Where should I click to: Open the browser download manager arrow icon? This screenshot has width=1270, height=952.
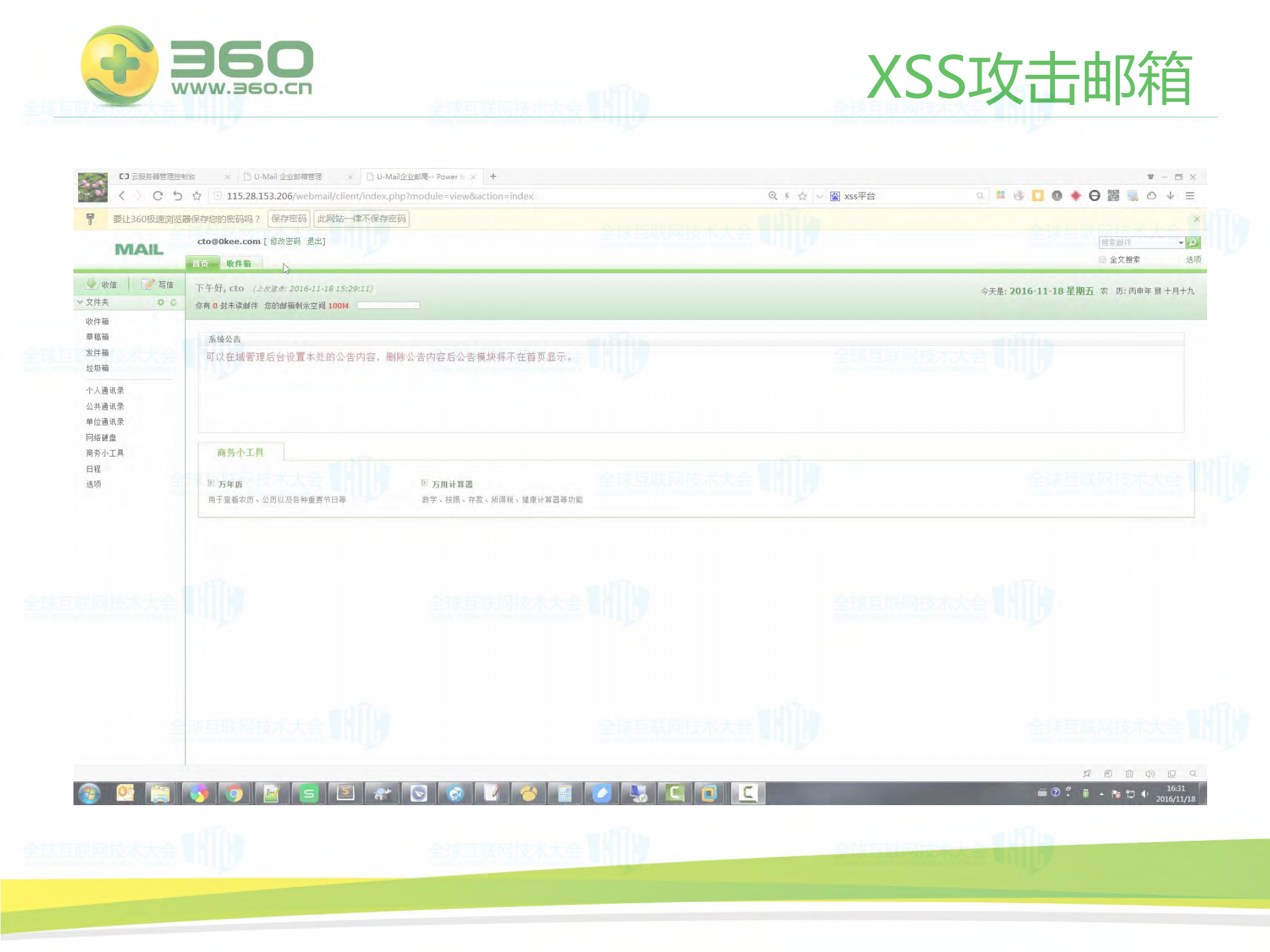tap(1171, 196)
